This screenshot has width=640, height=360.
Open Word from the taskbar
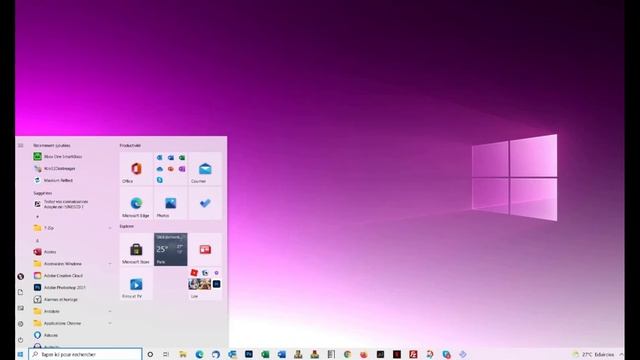(282, 354)
